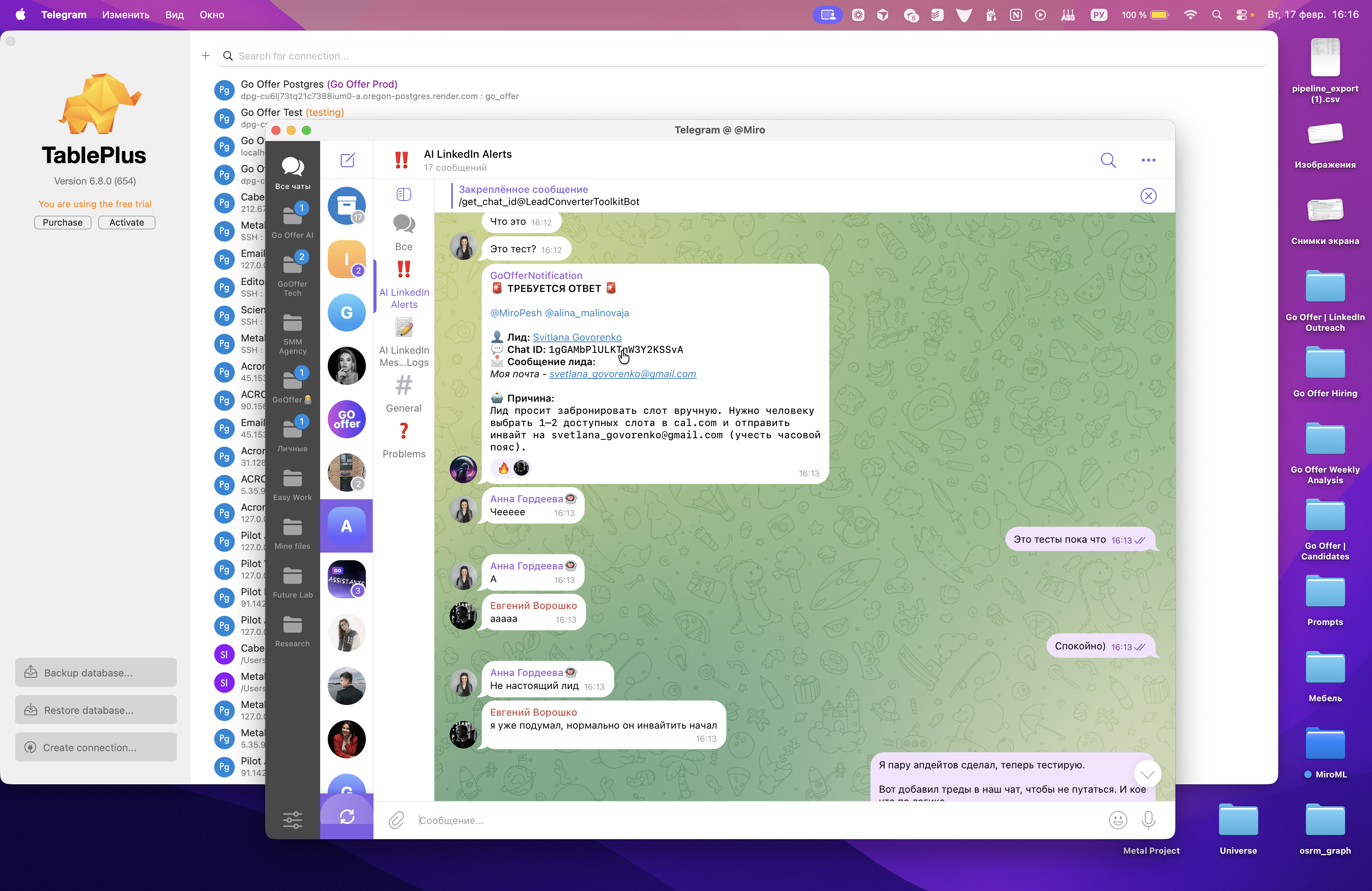
Task: Dismiss the pinned message with X icon
Action: (x=1148, y=196)
